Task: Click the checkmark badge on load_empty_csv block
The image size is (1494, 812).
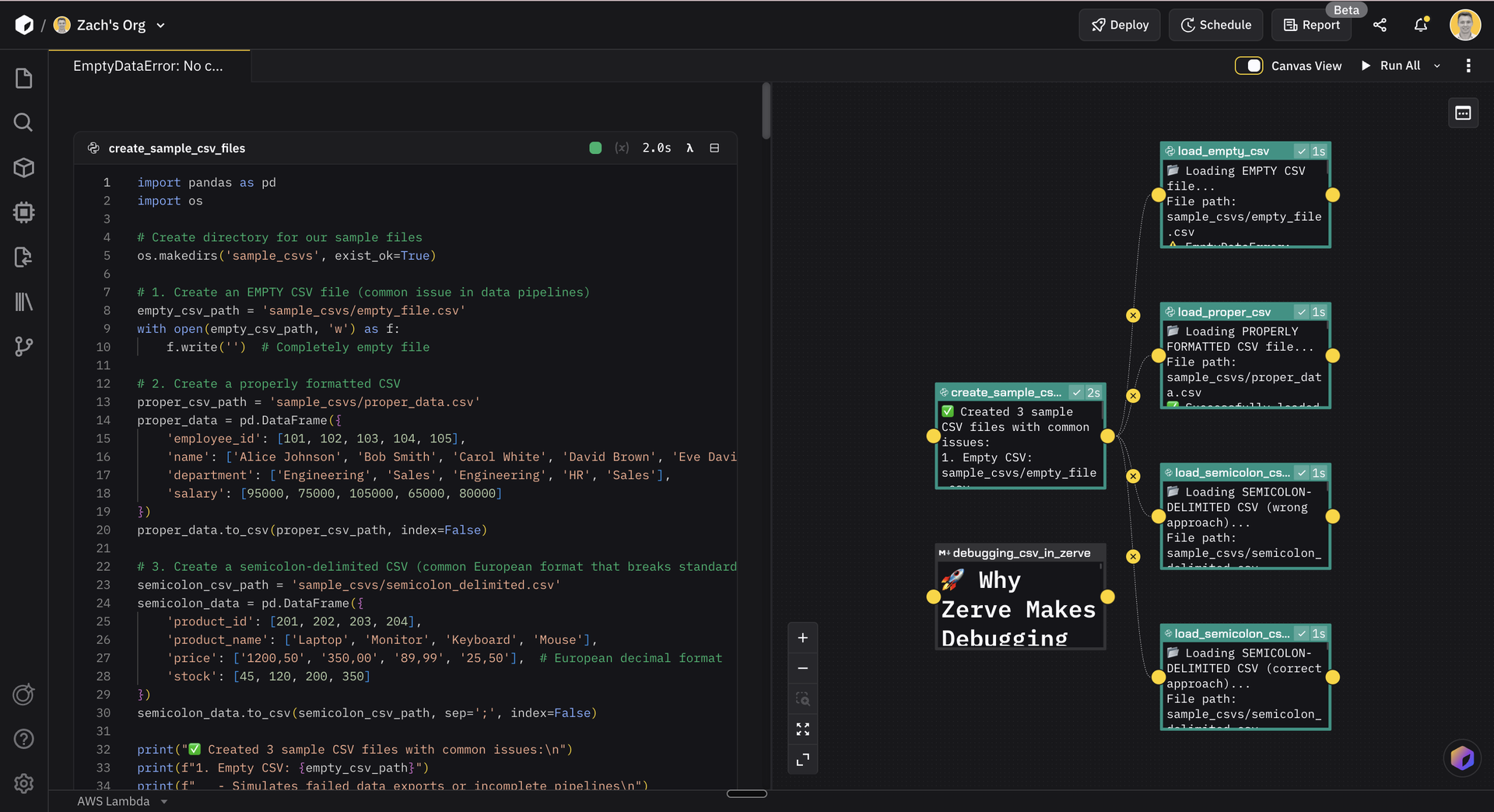Action: 1302,150
